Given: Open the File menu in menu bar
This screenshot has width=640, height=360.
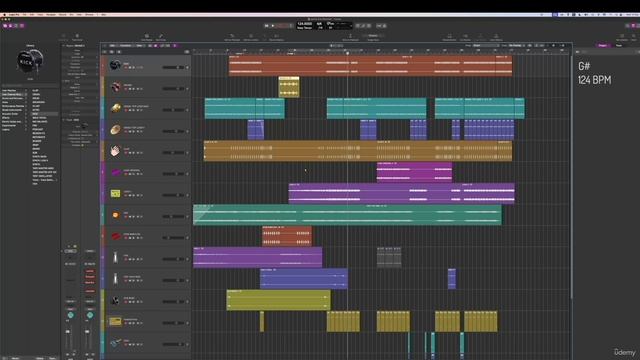Looking at the screenshot, I should coord(24,15).
